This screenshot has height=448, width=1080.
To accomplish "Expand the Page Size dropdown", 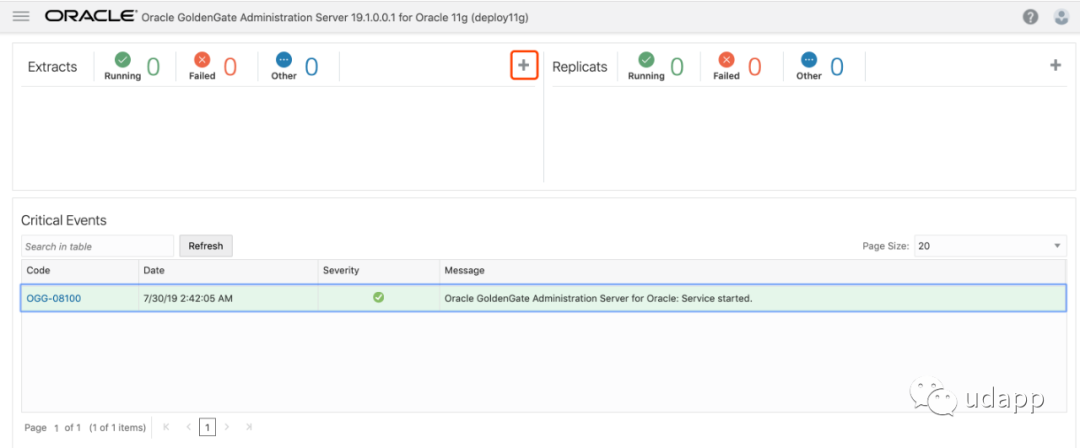I will (x=989, y=246).
